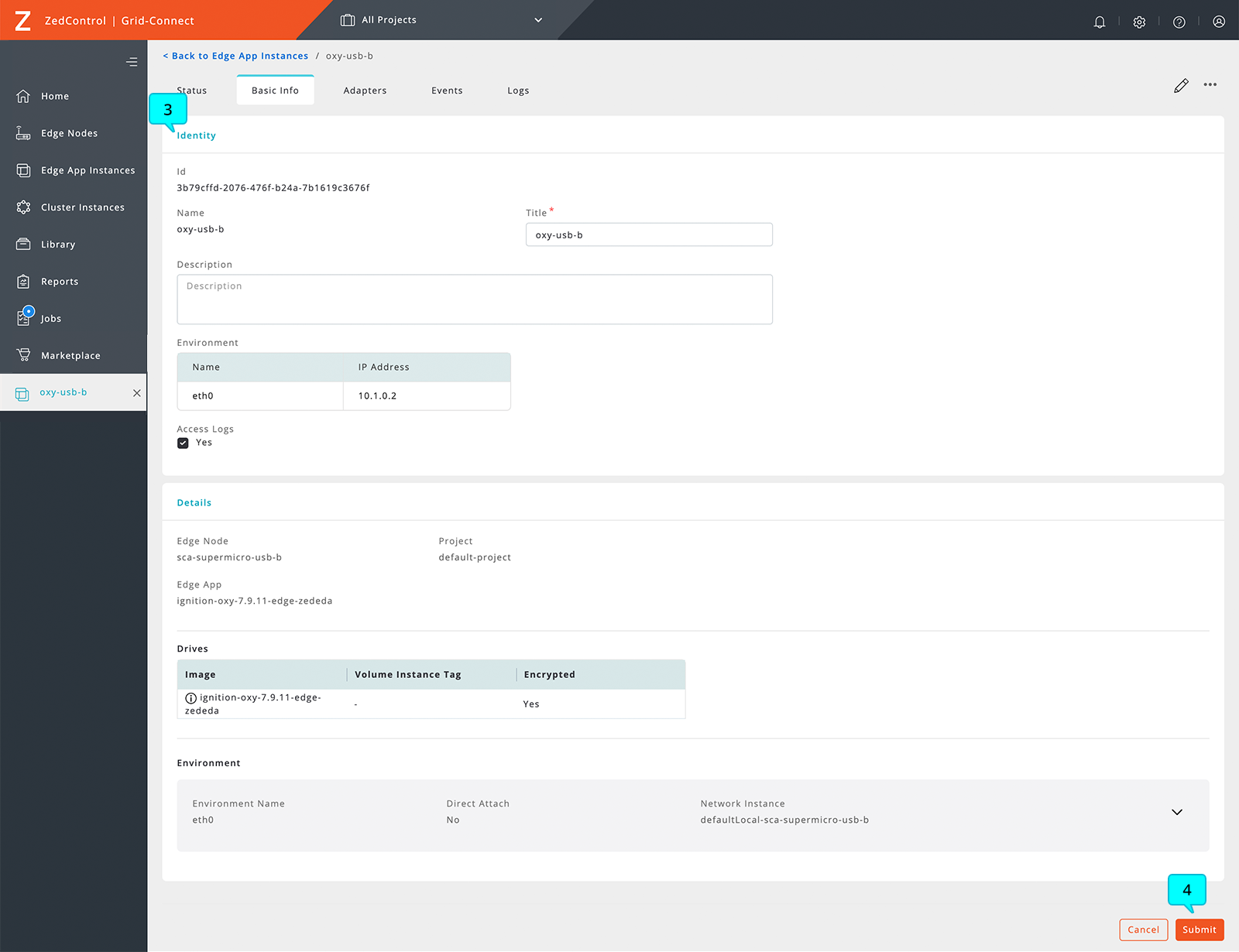The image size is (1239, 952).
Task: Open the notifications bell
Action: tap(1099, 22)
